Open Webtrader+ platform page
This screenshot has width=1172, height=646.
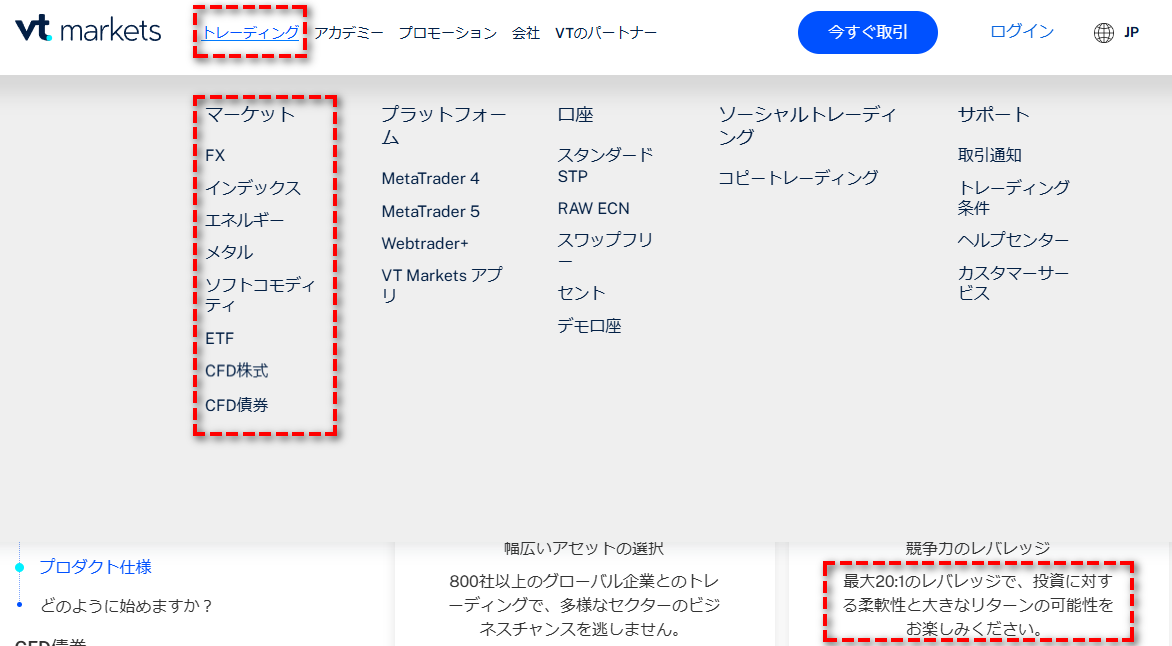pos(425,244)
